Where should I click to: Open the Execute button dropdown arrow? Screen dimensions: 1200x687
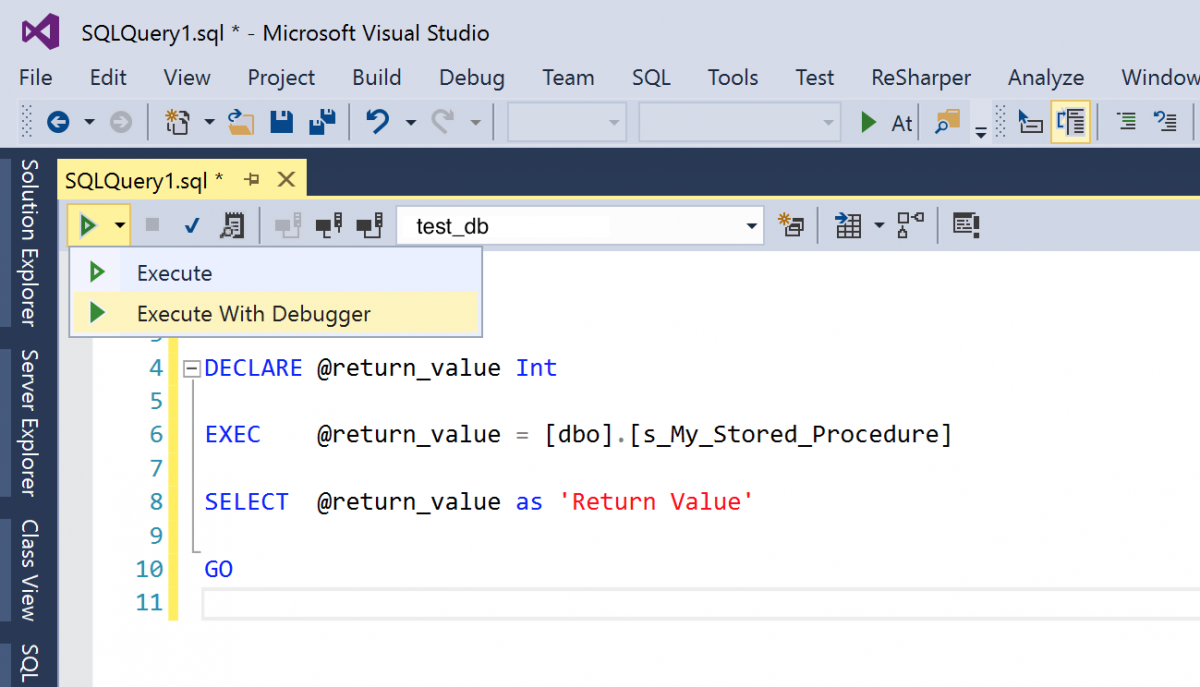click(117, 225)
